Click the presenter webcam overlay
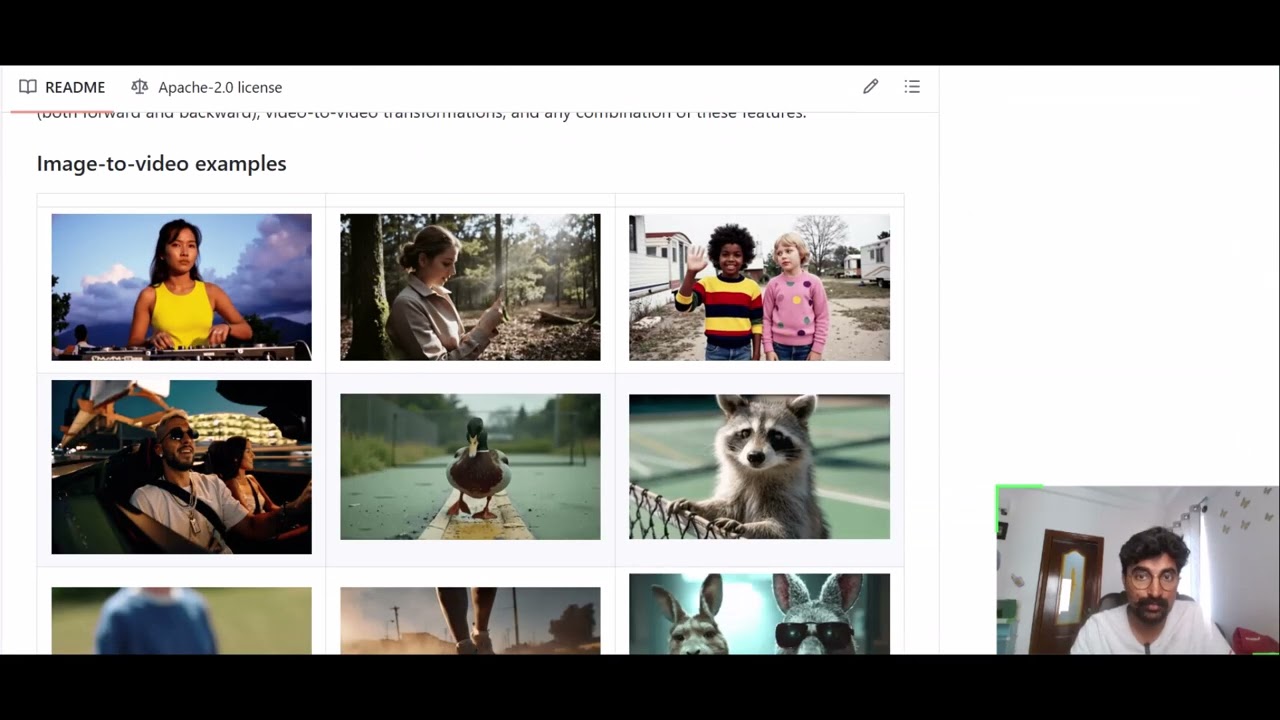The image size is (1280, 720). (1137, 570)
